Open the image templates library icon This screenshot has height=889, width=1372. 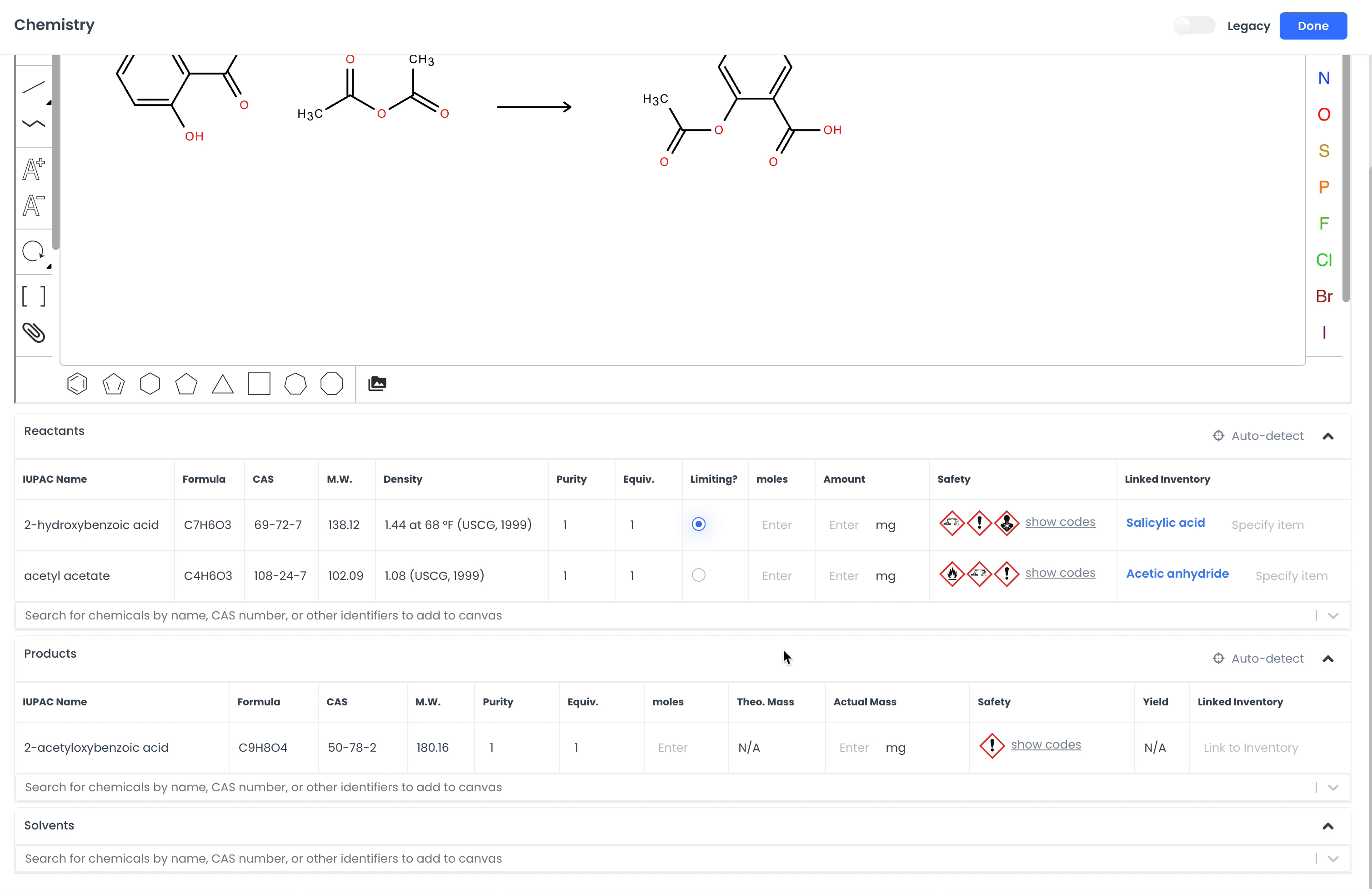(x=377, y=384)
